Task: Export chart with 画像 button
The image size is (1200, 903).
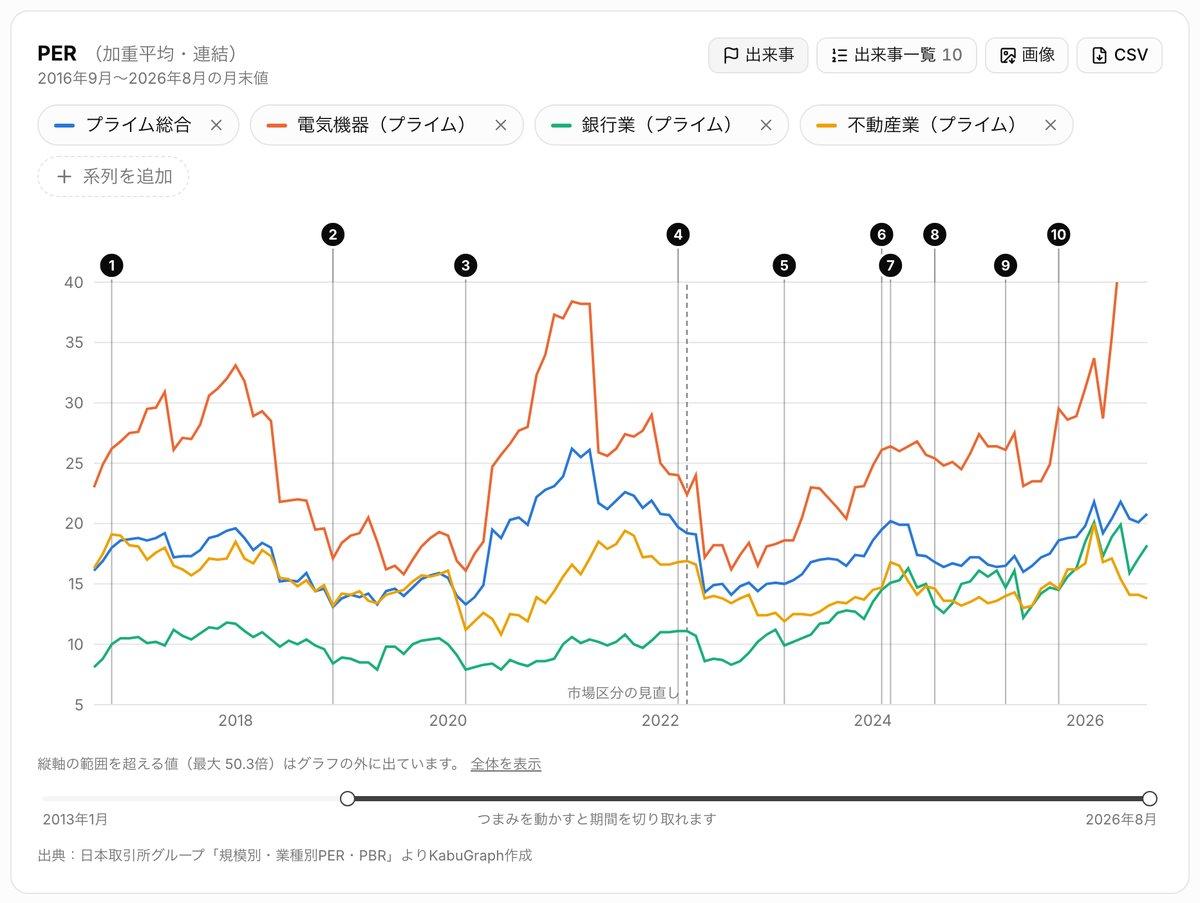Action: [x=1026, y=55]
